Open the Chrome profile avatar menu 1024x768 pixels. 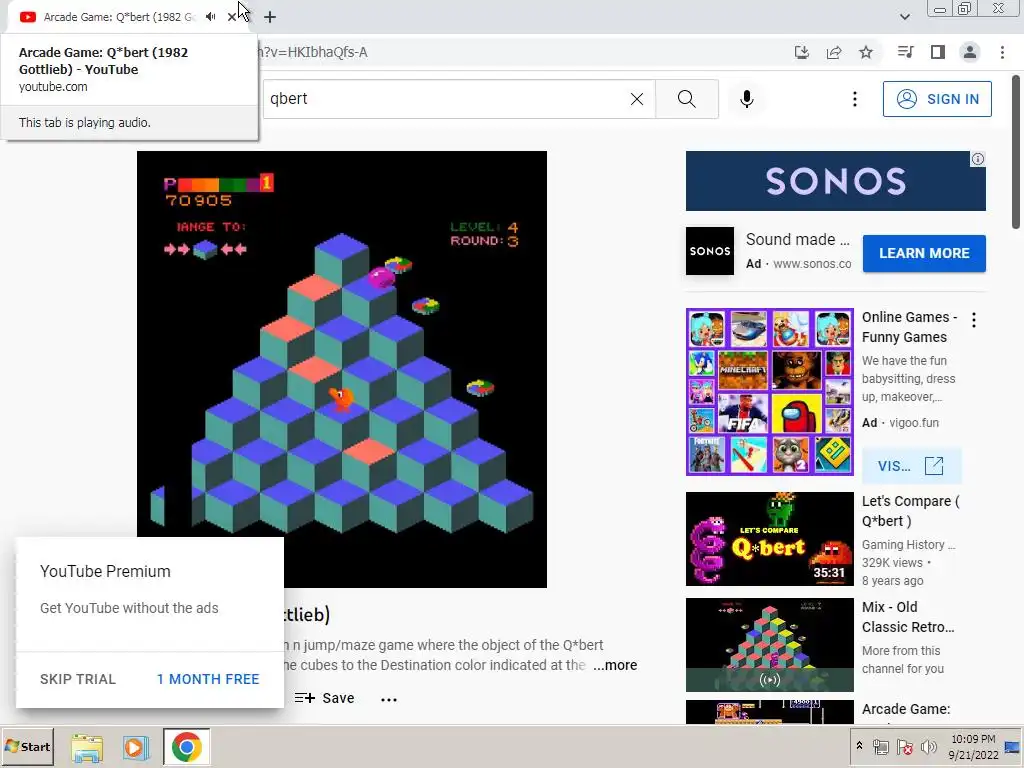pyautogui.click(x=970, y=52)
